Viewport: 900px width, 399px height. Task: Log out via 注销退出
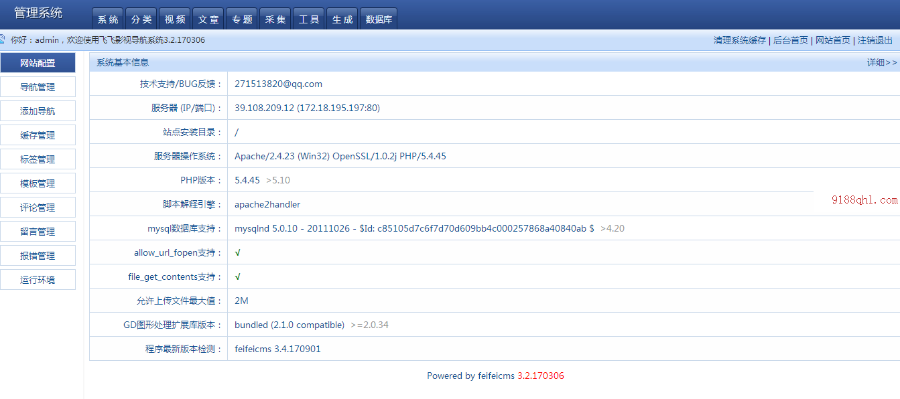point(875,40)
